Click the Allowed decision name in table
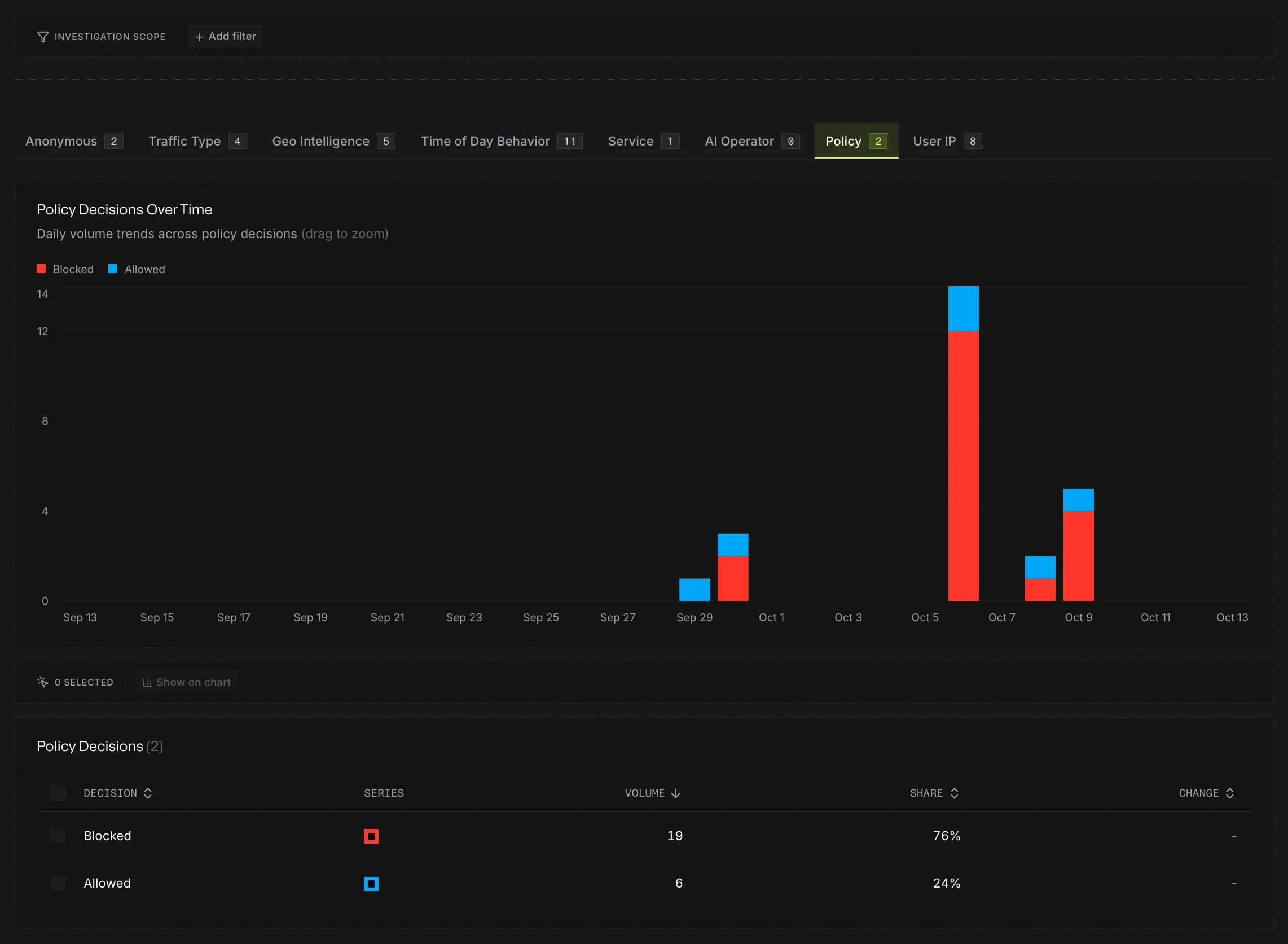 click(x=107, y=883)
